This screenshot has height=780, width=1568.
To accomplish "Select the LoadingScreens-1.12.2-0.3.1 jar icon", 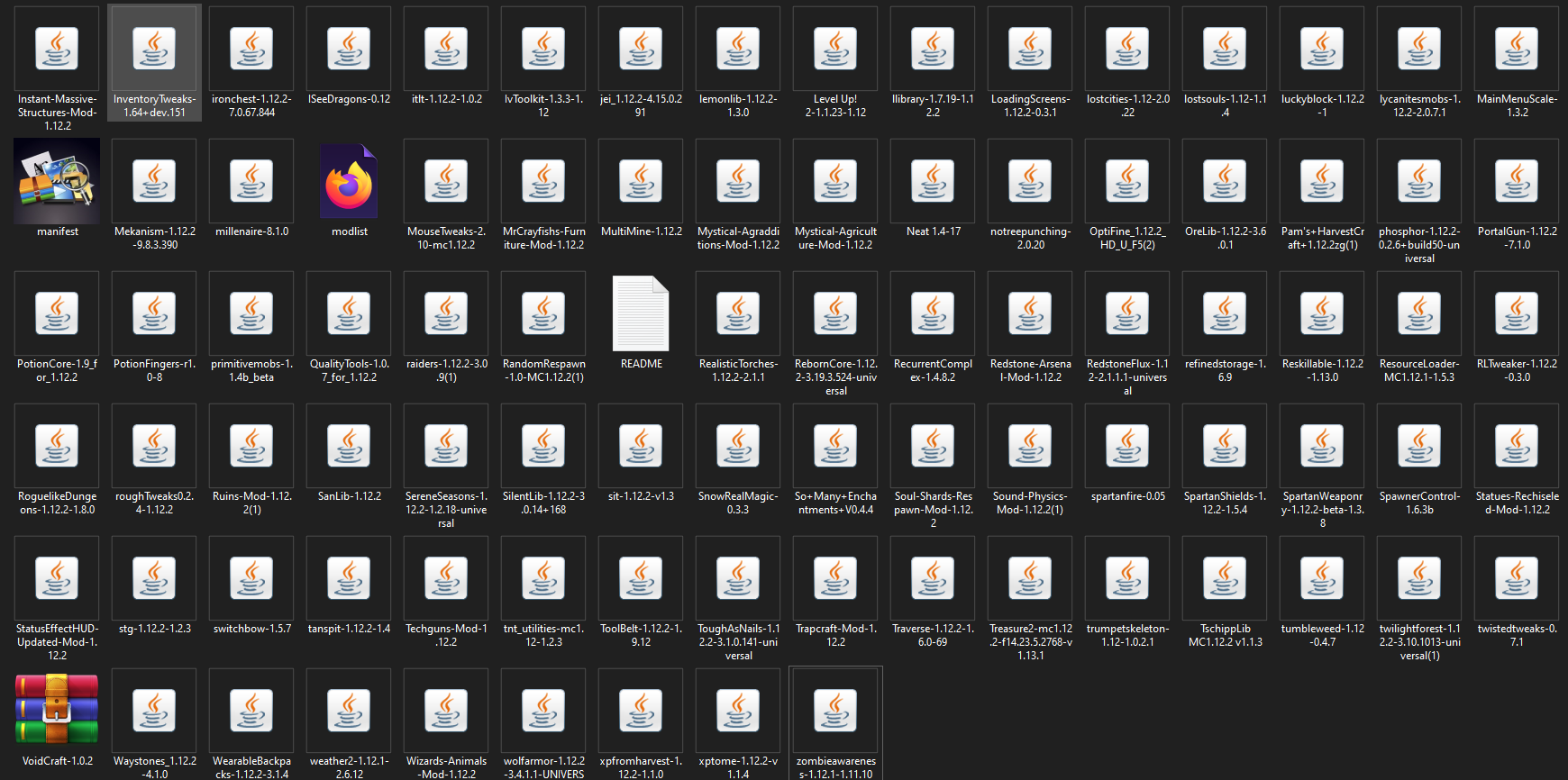I will click(1030, 49).
